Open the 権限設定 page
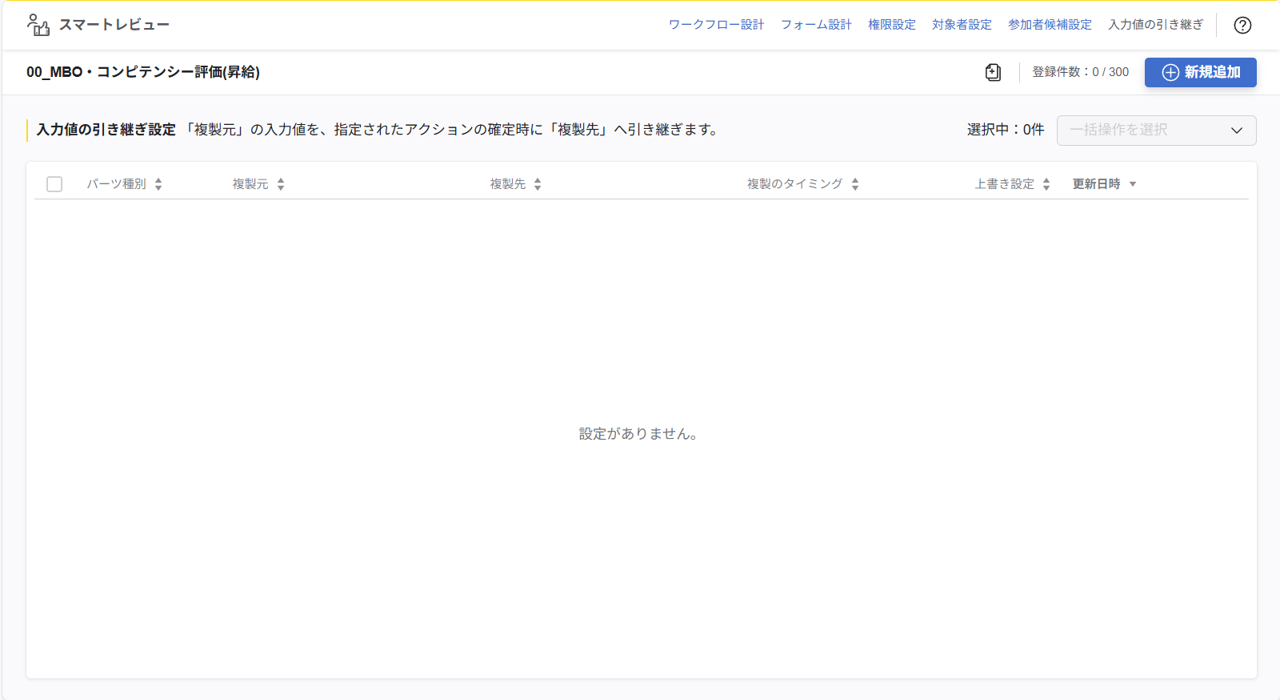The image size is (1280, 700). [891, 24]
